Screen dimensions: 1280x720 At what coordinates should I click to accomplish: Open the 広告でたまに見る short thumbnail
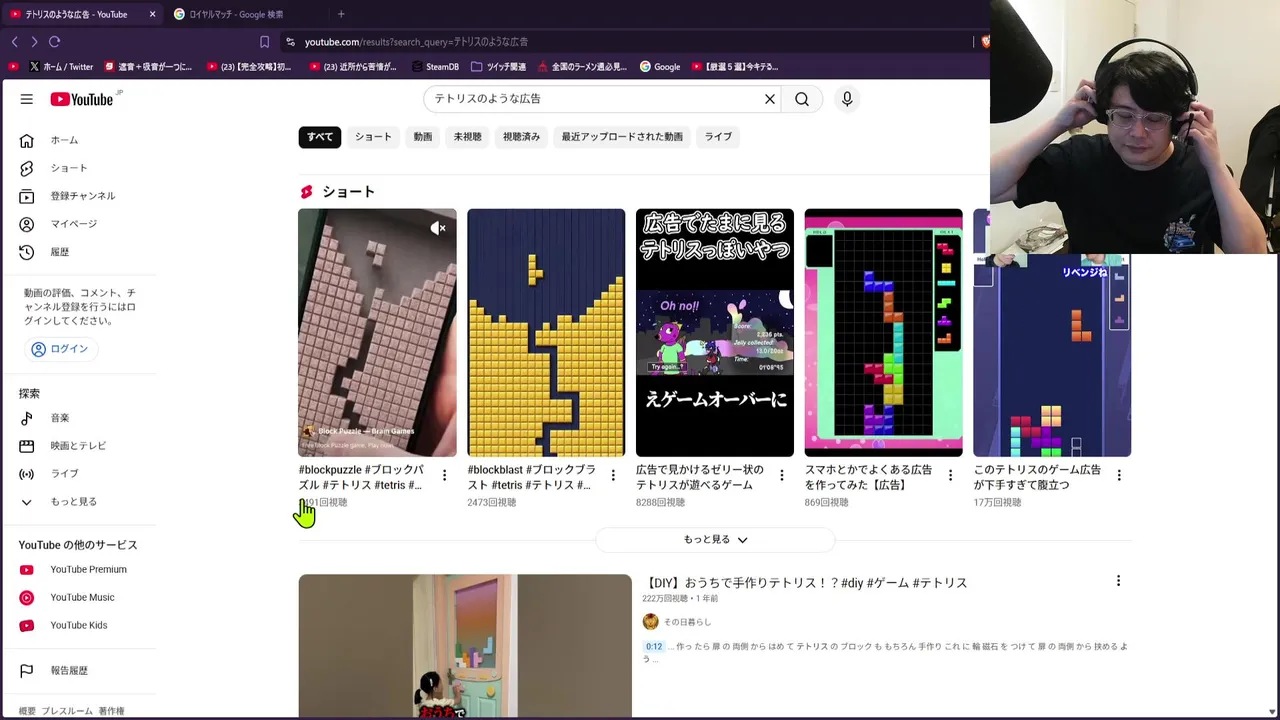pos(715,333)
